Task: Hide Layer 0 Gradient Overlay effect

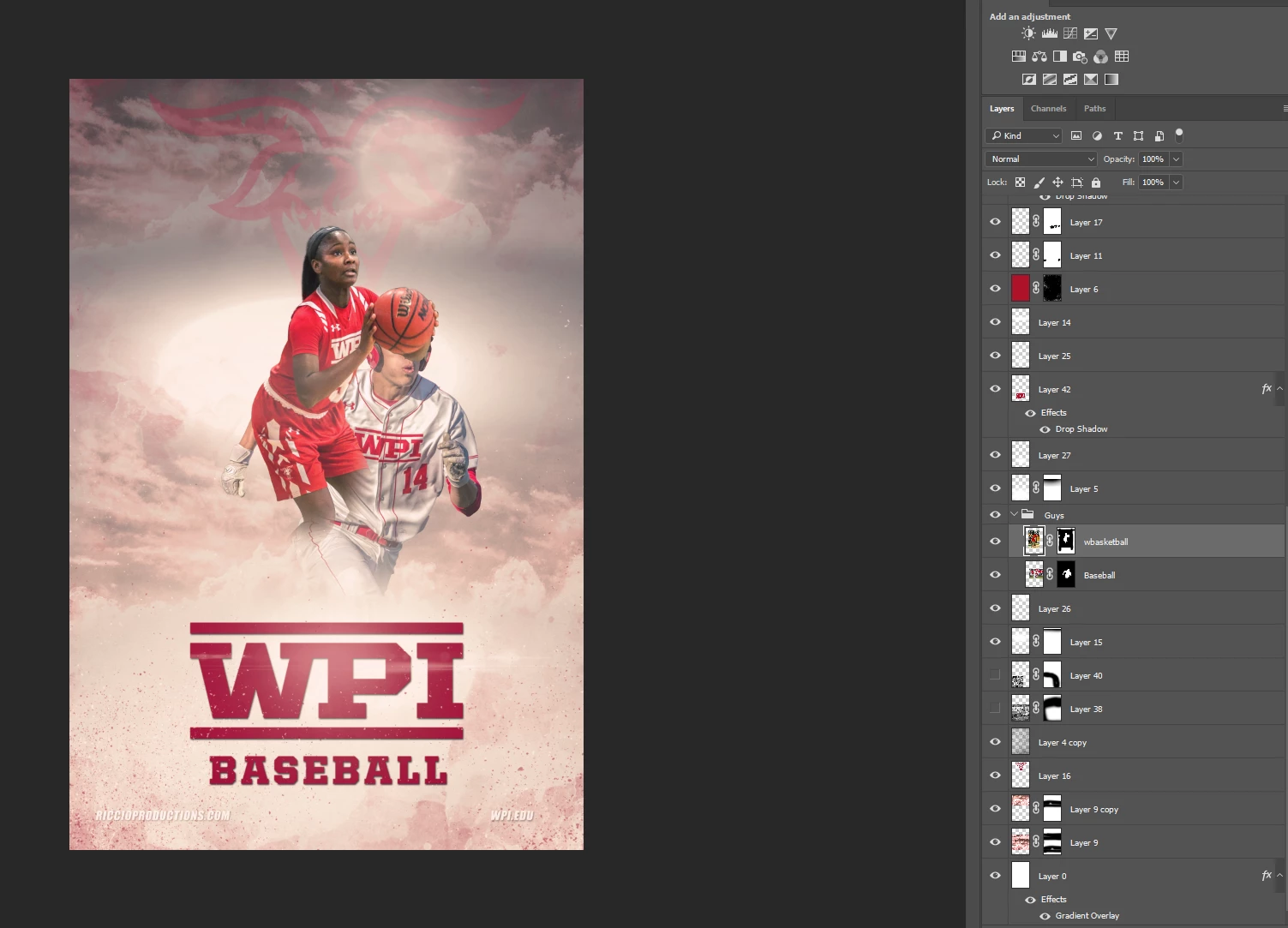Action: coord(1045,916)
